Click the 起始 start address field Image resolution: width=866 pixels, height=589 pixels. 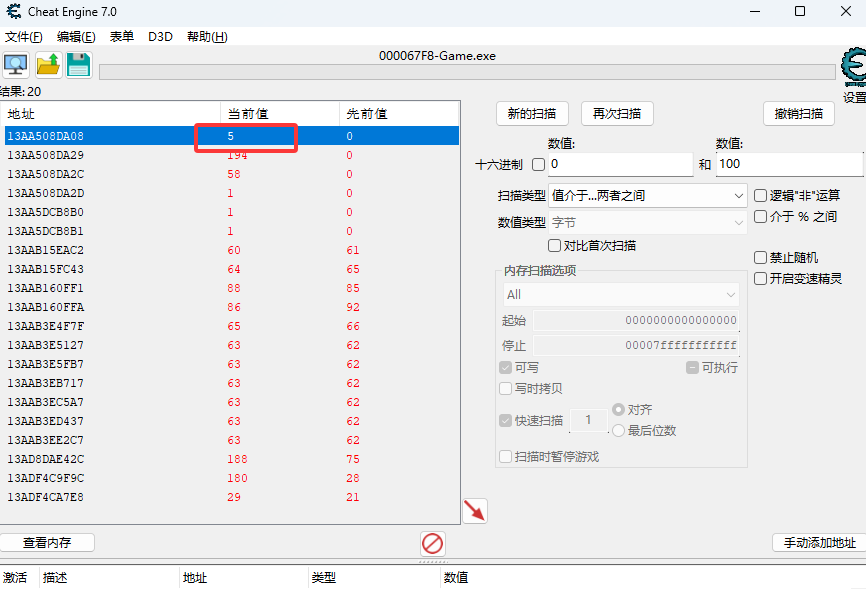pyautogui.click(x=636, y=320)
